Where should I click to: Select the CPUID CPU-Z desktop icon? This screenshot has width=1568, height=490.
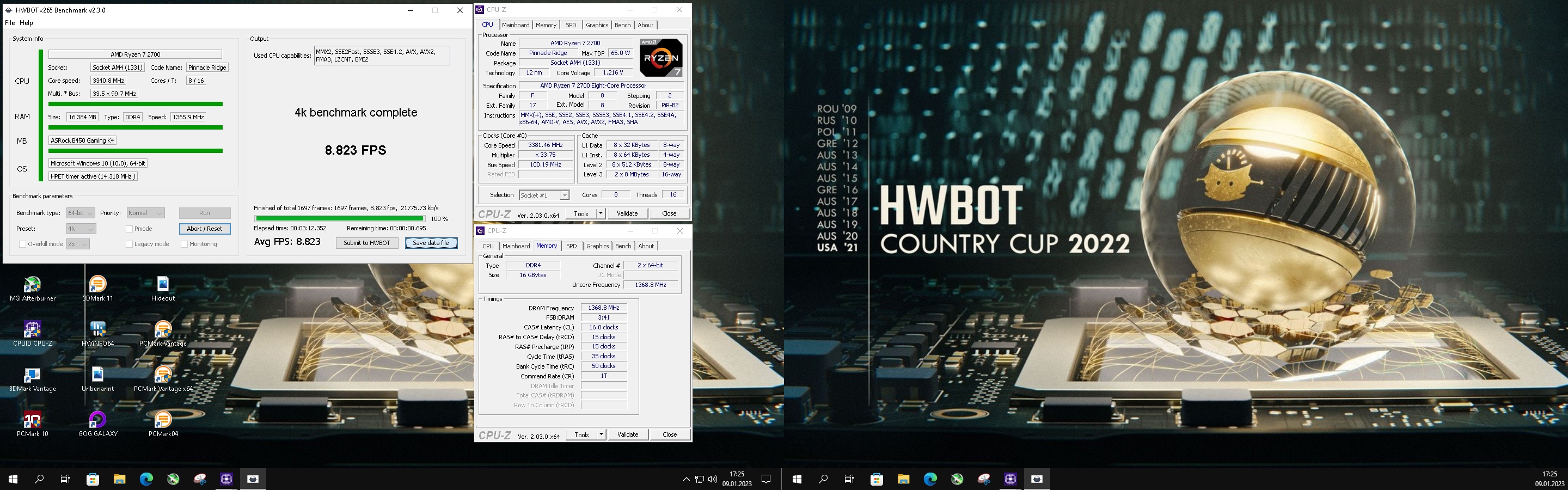[32, 334]
